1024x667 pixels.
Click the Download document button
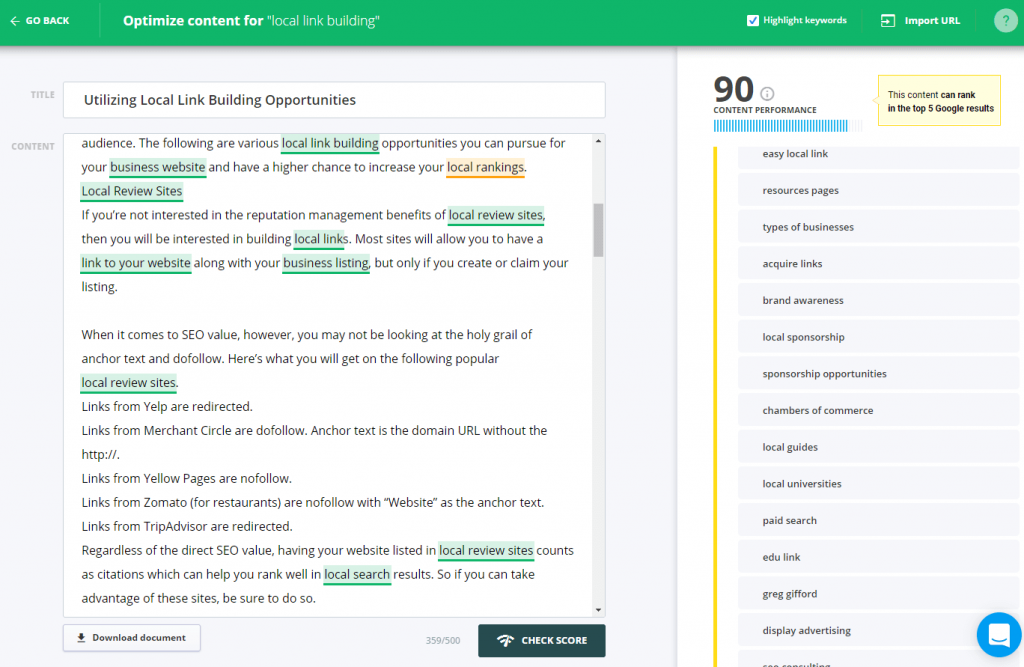[x=131, y=638]
